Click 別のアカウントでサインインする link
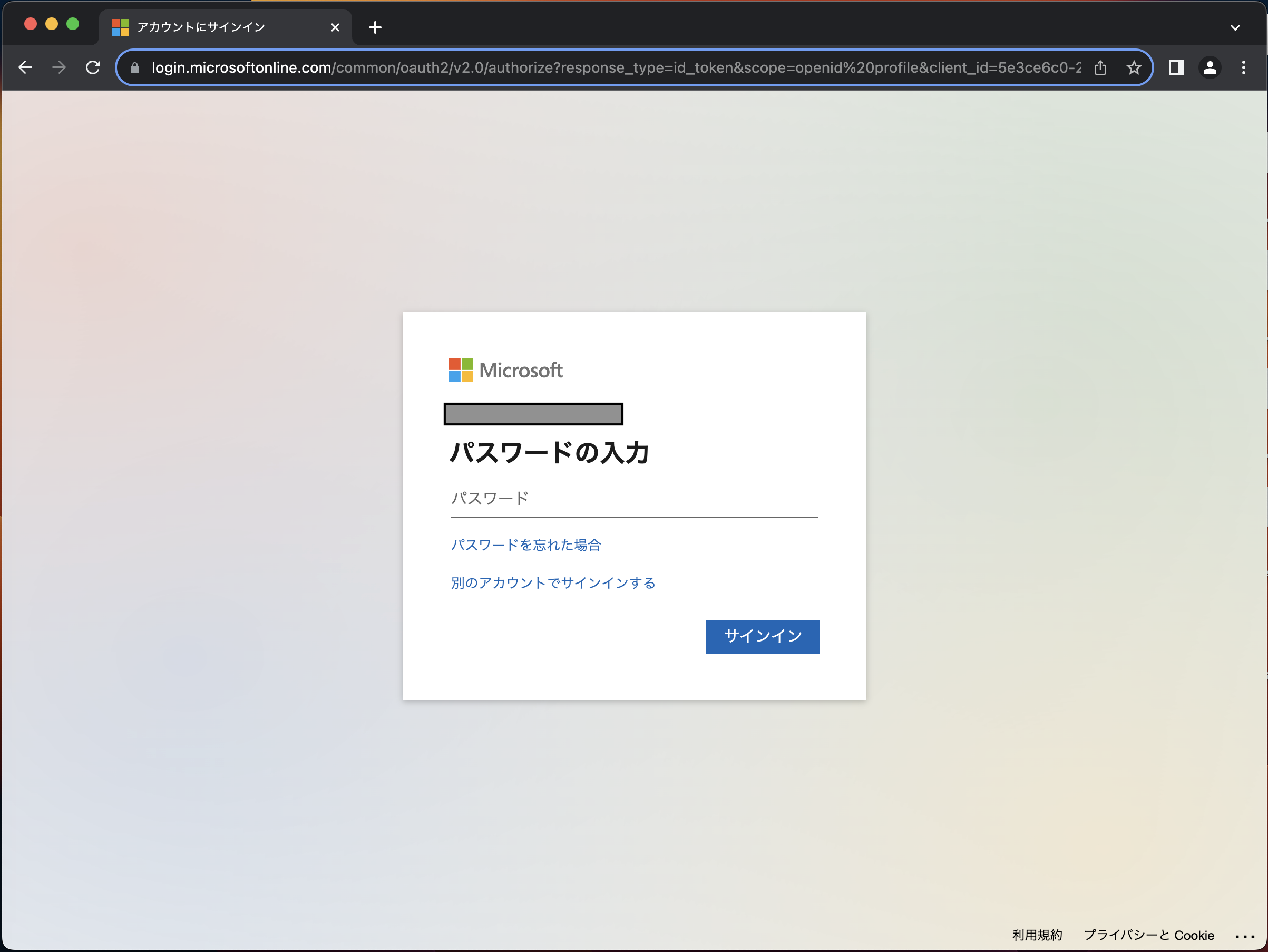 point(553,583)
